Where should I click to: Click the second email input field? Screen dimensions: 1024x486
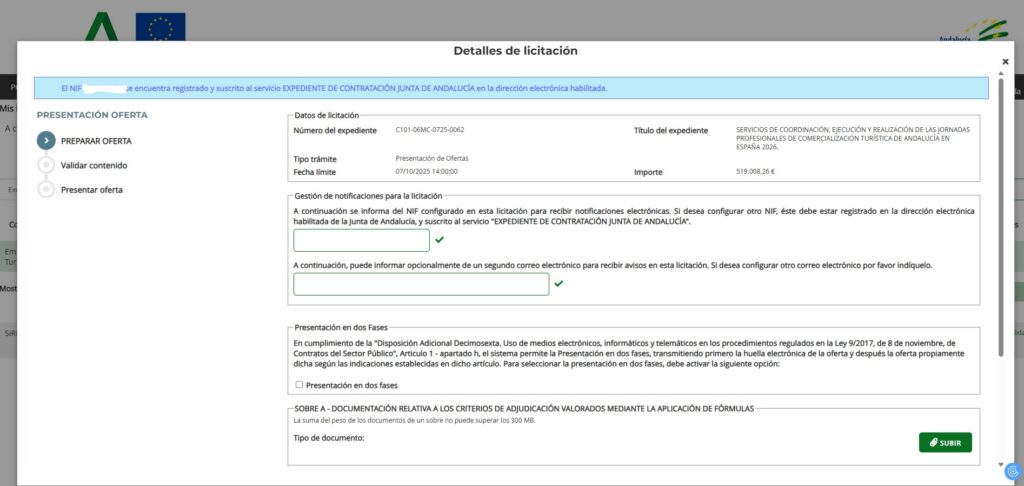coord(421,284)
